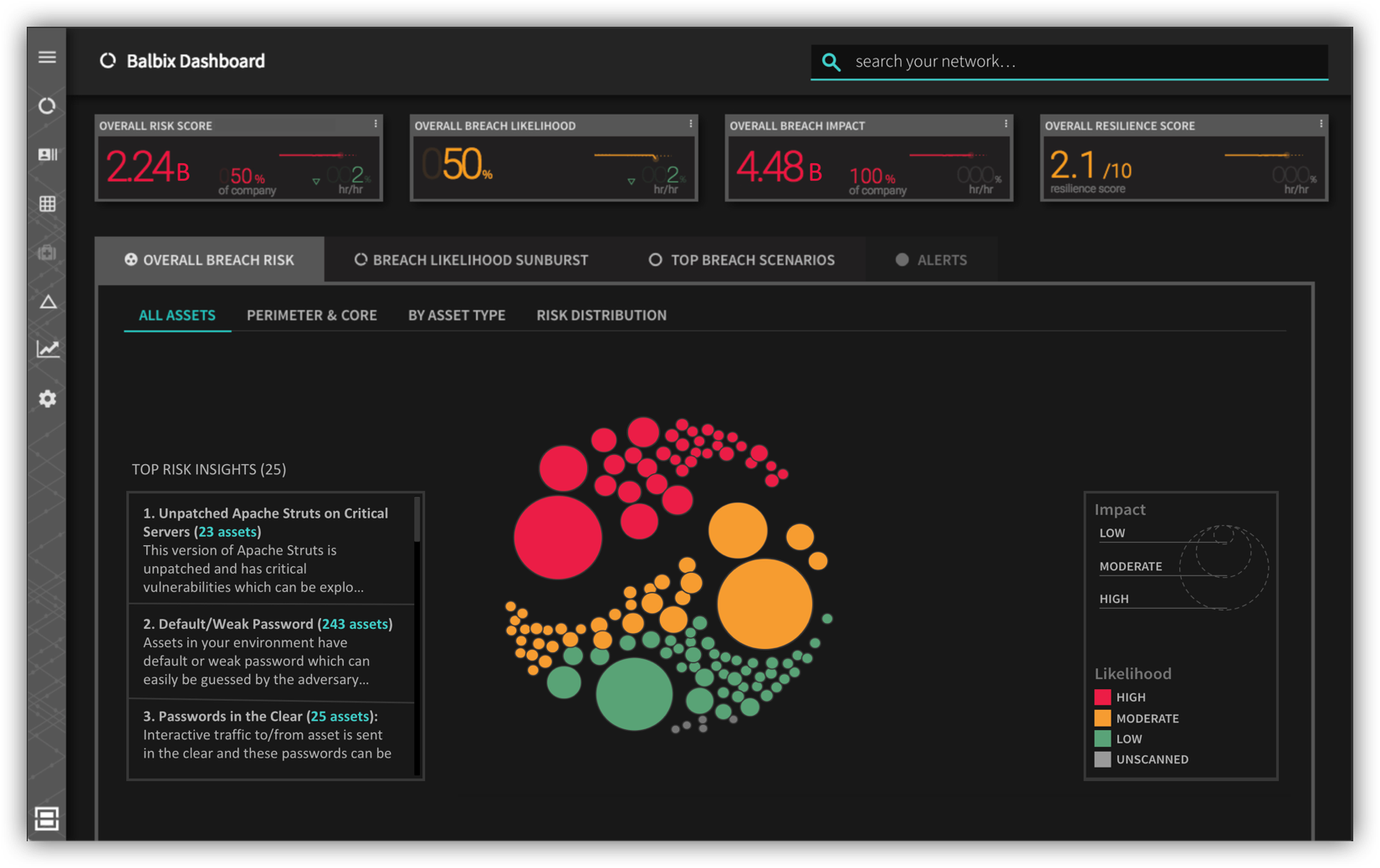
Task: Click the Risk Score trend sparkline
Action: (x=317, y=156)
